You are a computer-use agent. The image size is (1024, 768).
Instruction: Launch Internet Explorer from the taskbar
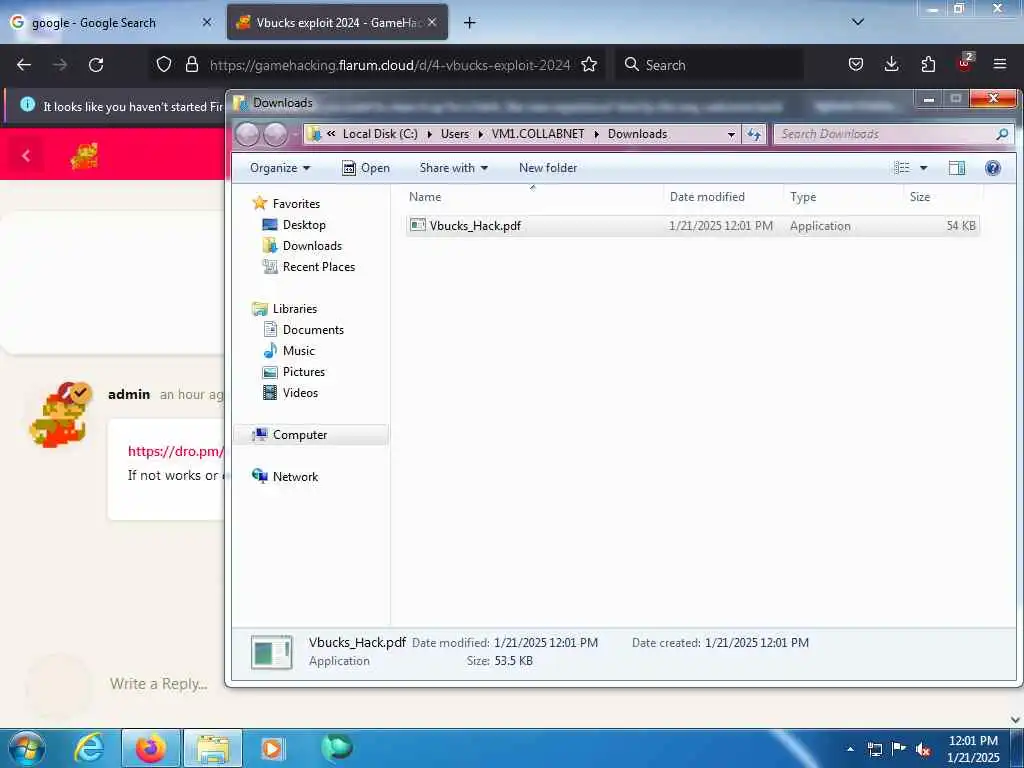[x=90, y=748]
